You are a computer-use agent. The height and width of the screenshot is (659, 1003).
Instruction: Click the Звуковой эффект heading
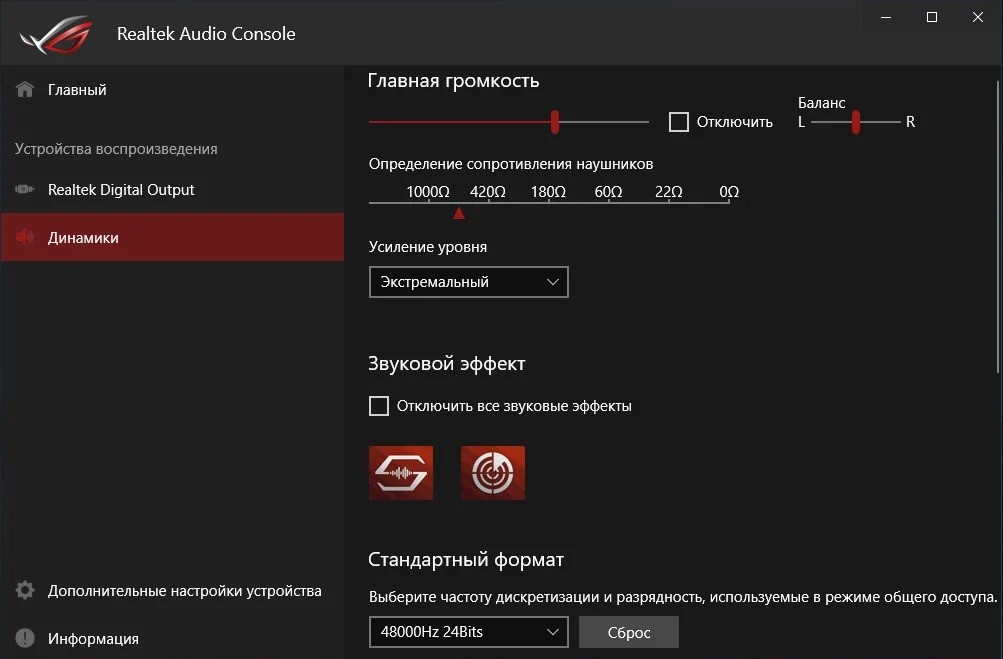pos(446,363)
